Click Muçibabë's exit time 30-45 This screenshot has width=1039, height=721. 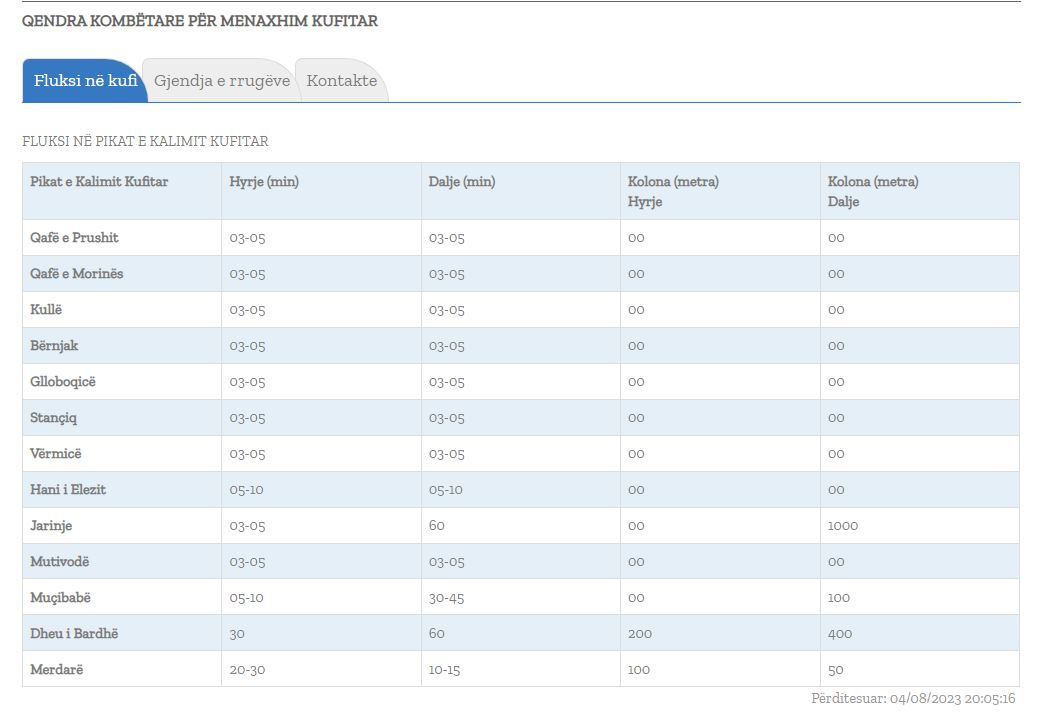(x=448, y=598)
